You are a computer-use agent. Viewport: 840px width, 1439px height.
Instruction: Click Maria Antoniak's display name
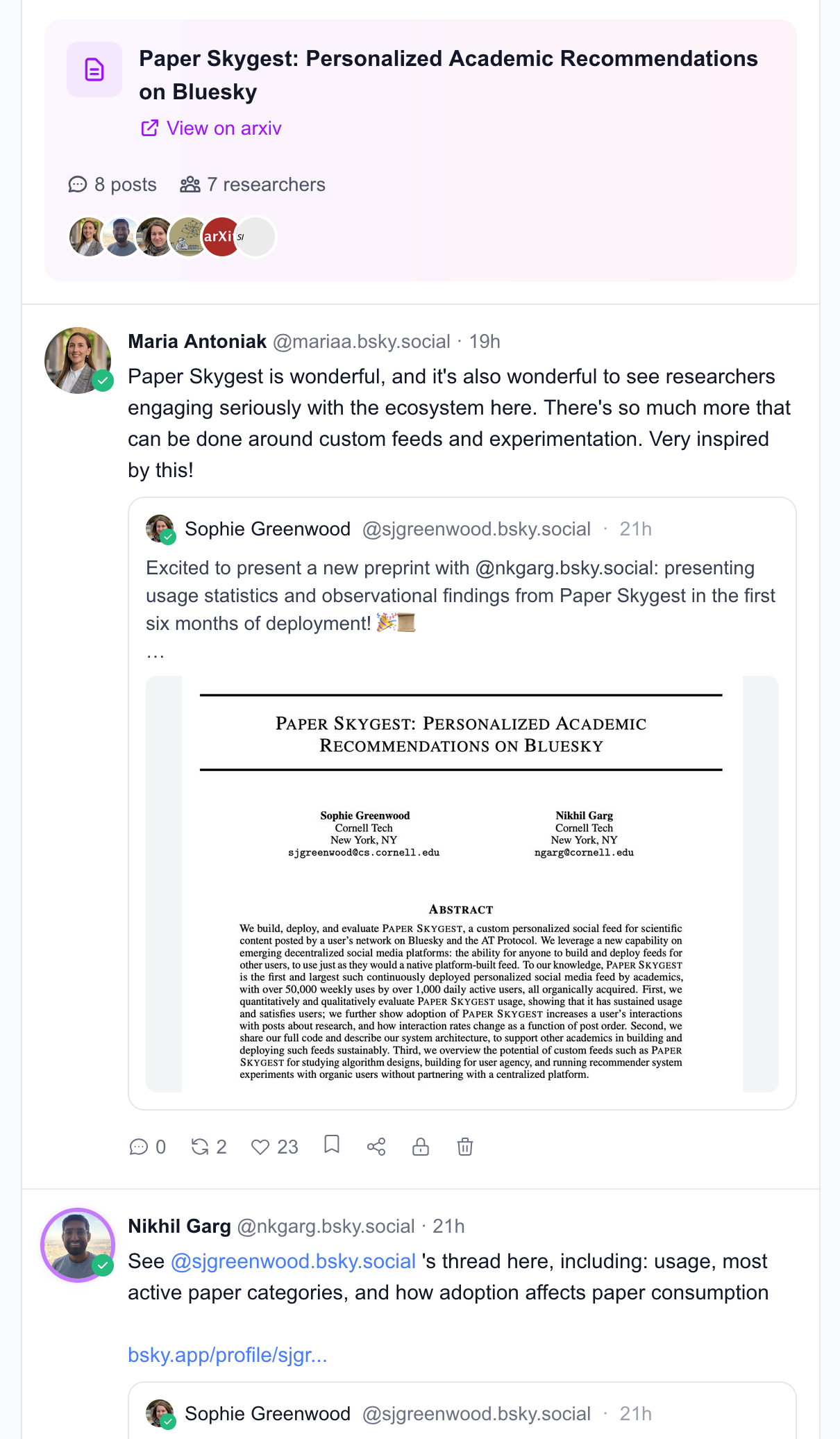(197, 342)
